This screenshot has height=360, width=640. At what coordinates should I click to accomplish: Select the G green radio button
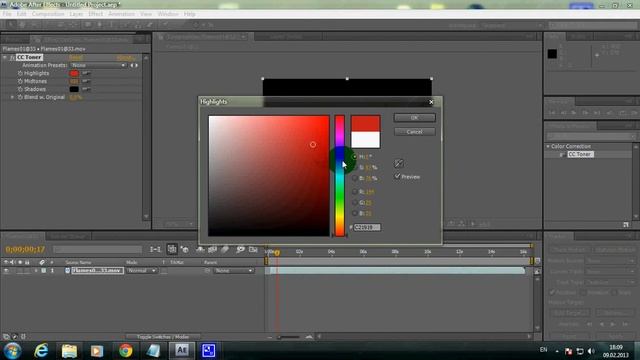point(354,202)
